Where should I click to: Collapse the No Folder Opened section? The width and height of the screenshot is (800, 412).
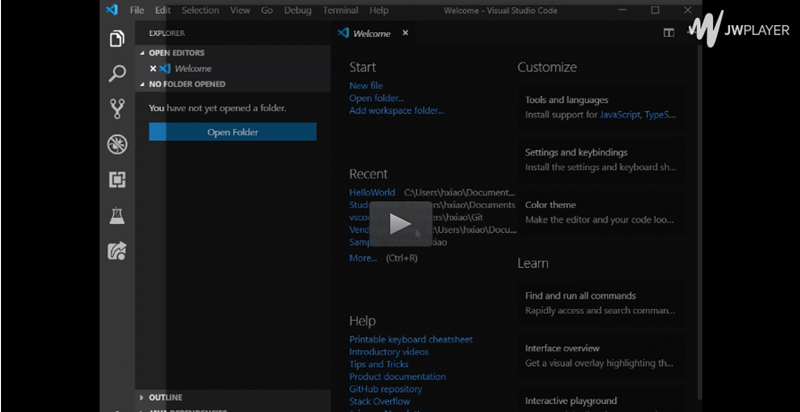[186, 84]
